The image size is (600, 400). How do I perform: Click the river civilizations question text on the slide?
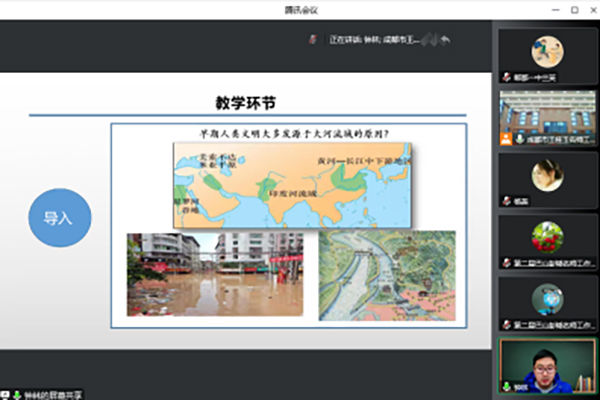[294, 134]
